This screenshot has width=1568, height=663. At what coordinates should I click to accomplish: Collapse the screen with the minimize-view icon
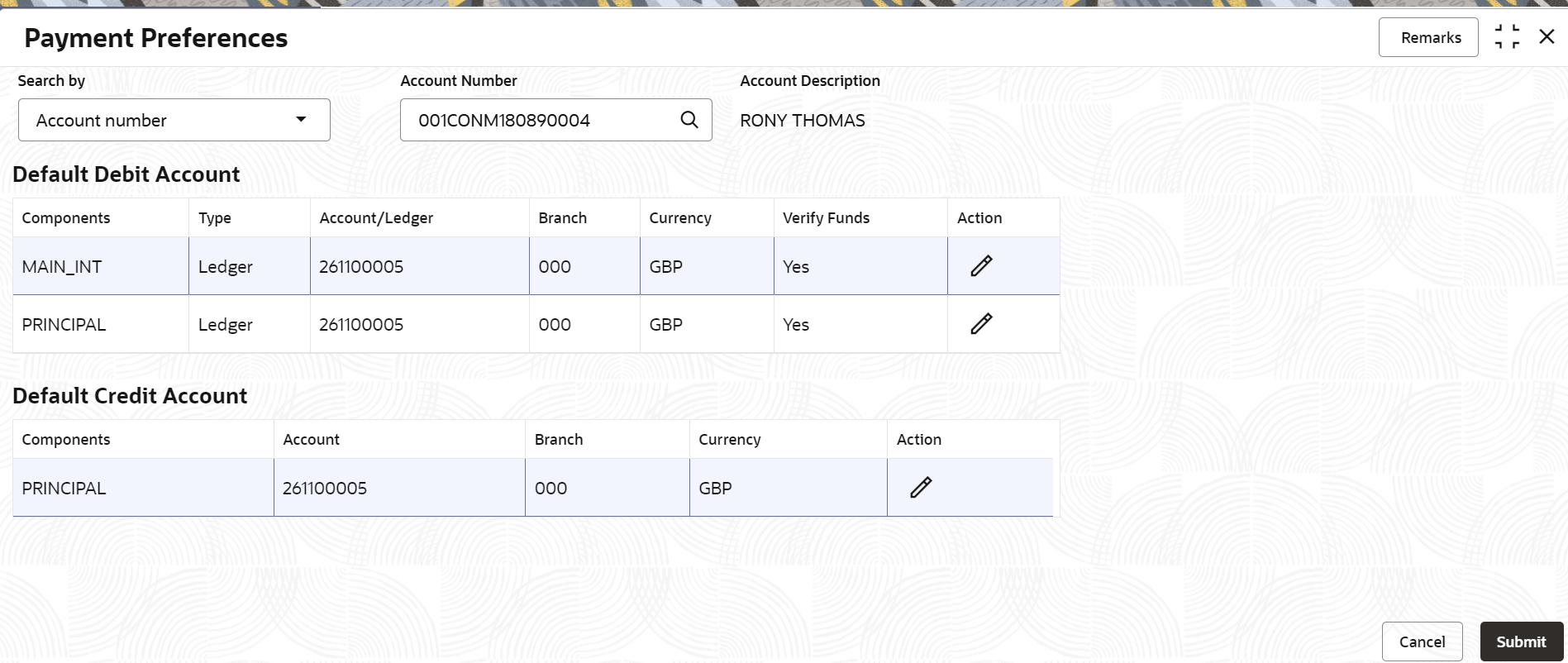pos(1507,37)
